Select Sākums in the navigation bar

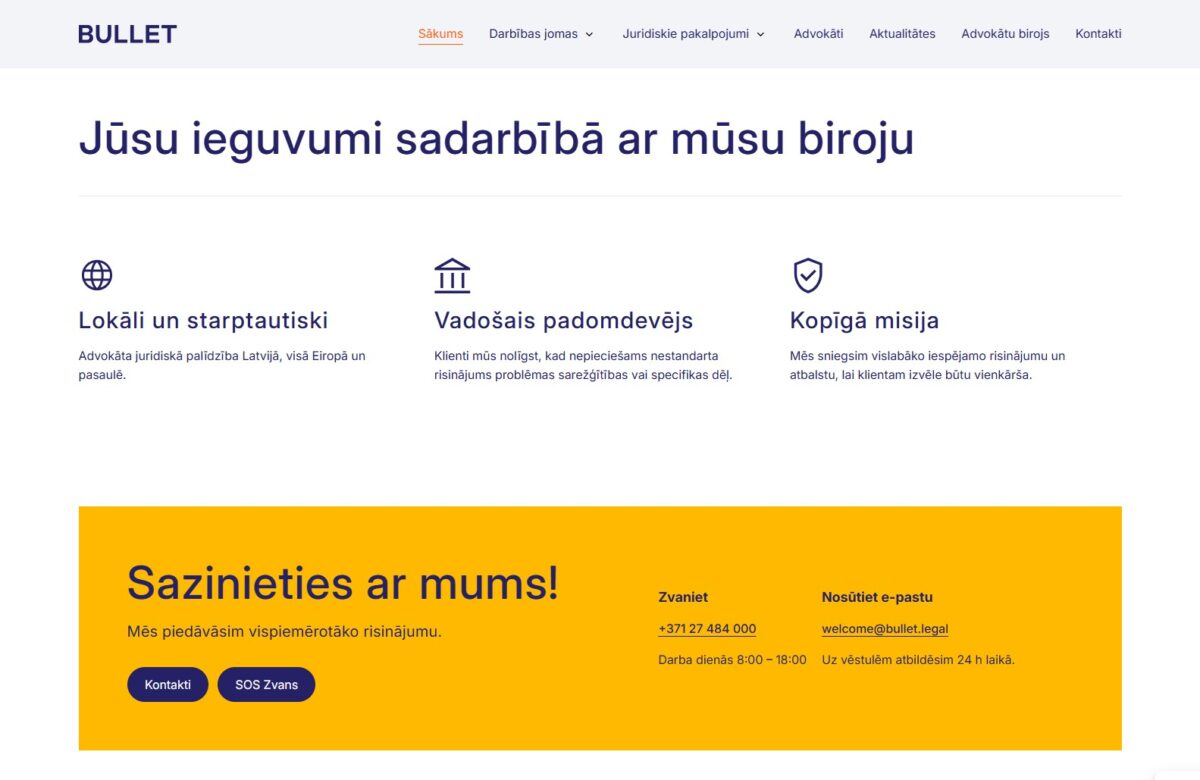click(440, 33)
